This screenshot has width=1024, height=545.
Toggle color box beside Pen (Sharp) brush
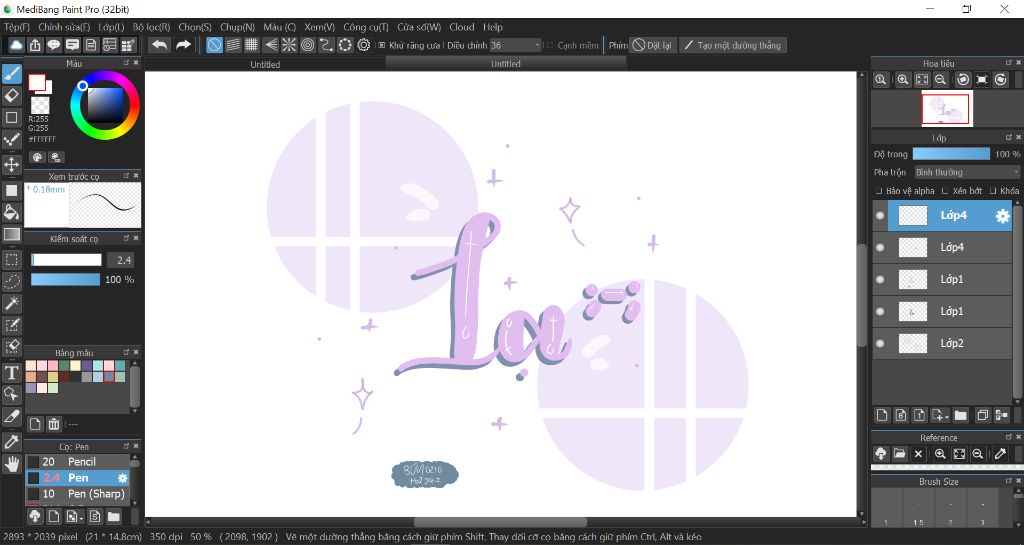point(33,494)
